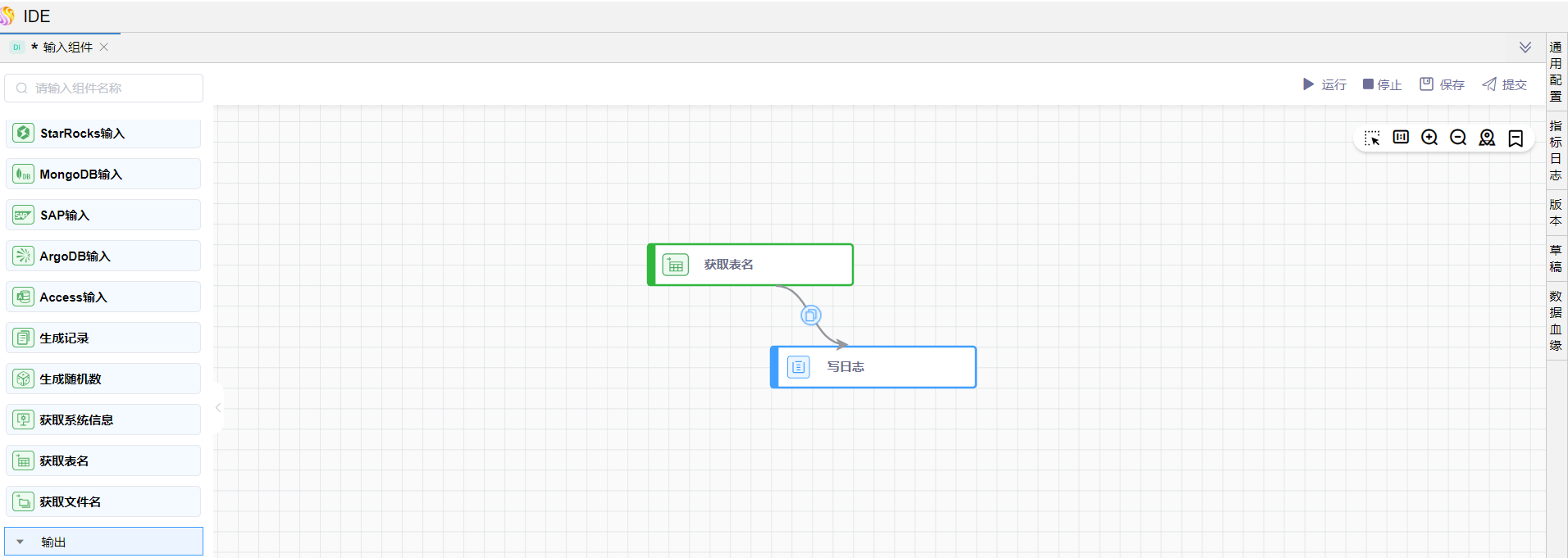Viewport: 1568px width, 558px height.
Task: Switch to the 指标日志 side panel
Action: [x=1556, y=150]
